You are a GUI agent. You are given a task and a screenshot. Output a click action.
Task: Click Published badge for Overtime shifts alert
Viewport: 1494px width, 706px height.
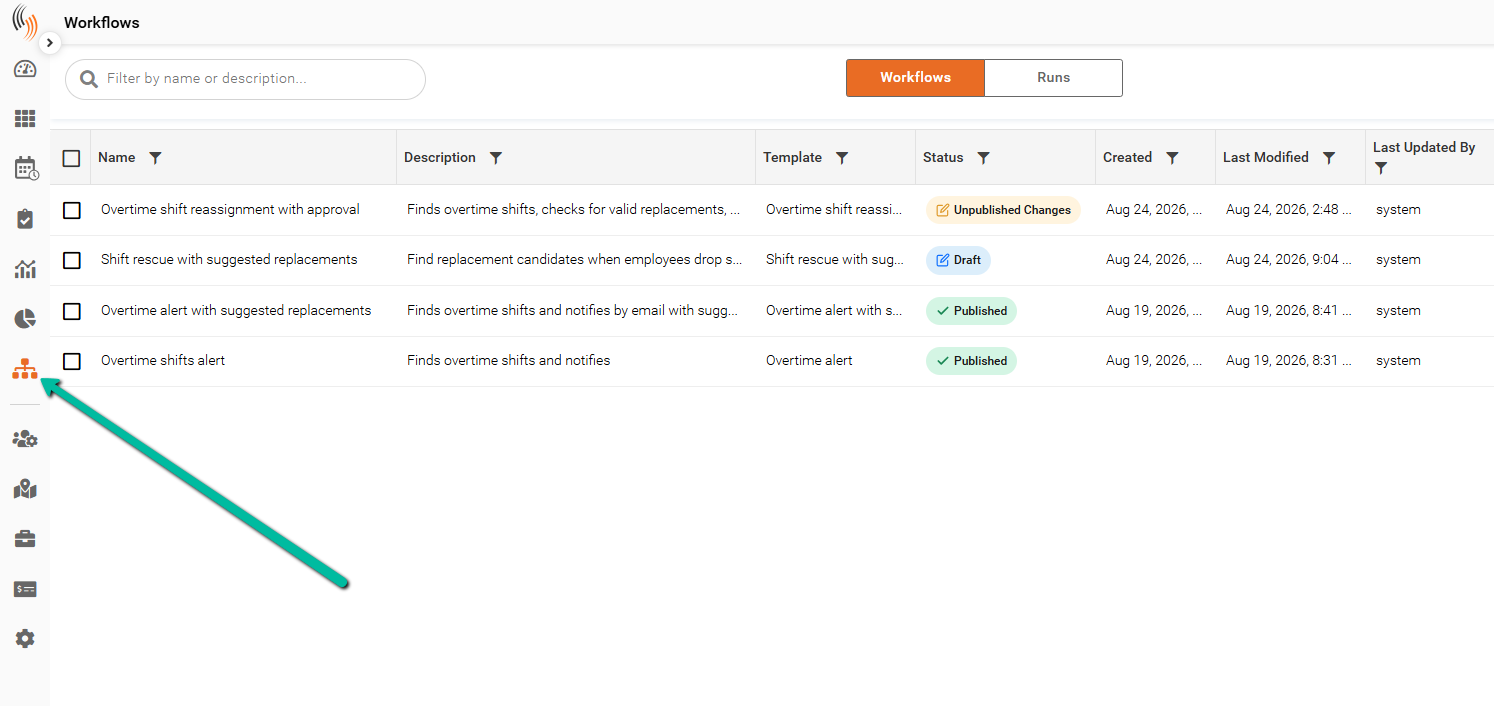pyautogui.click(x=971, y=361)
